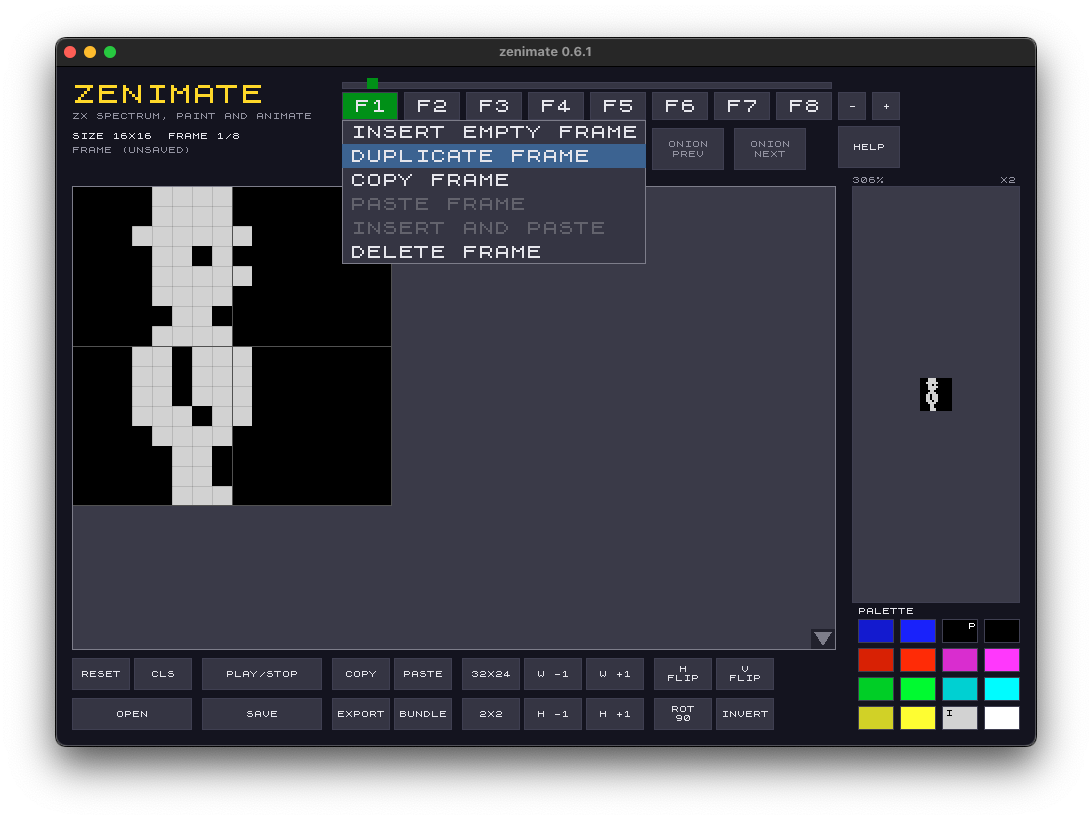Select bright blue palette swatch
Viewport: 1092px width, 820px height.
point(918,631)
